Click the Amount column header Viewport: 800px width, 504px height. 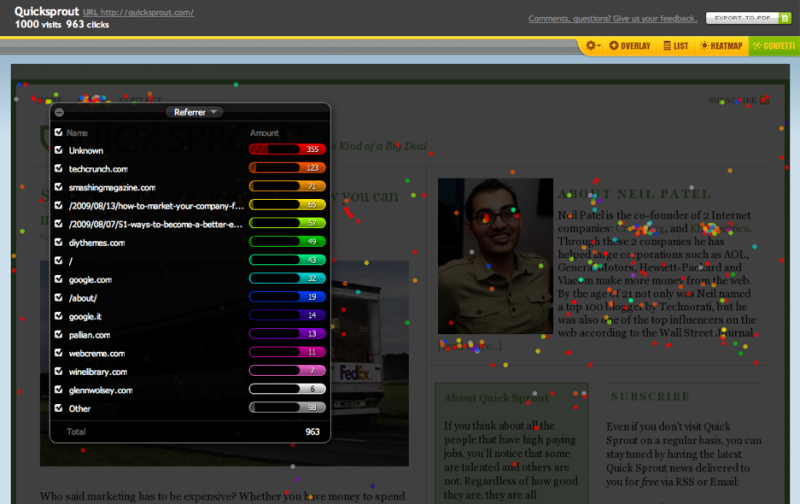(264, 133)
